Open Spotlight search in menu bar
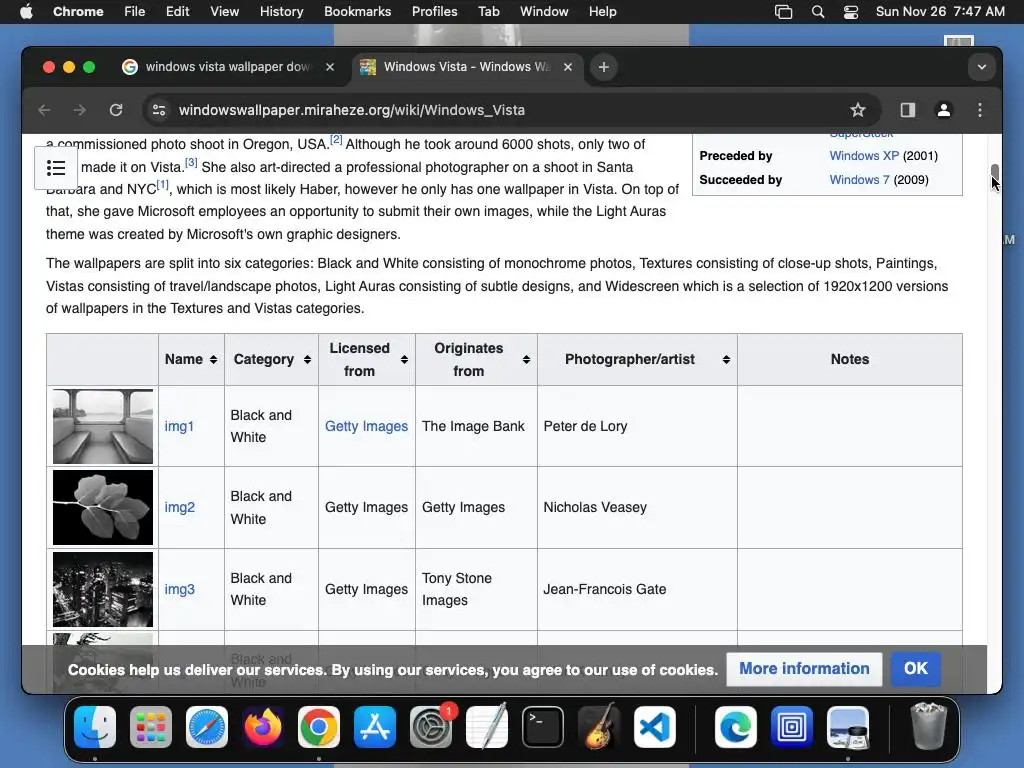 (818, 12)
